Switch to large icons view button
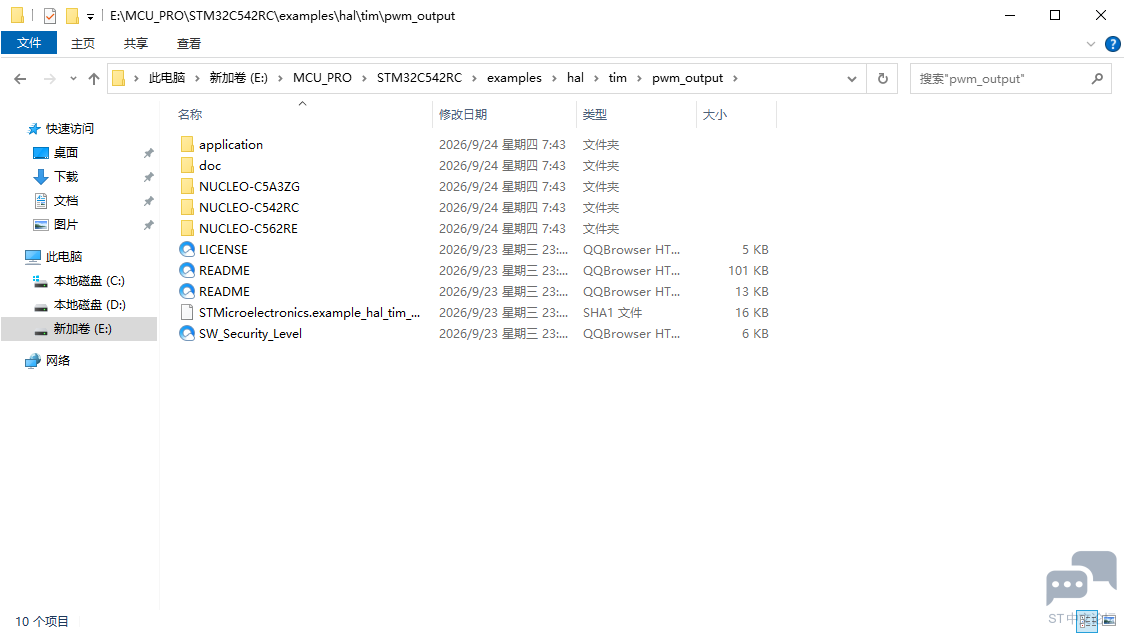Screen dimensions: 1125x634 pyautogui.click(x=1109, y=620)
